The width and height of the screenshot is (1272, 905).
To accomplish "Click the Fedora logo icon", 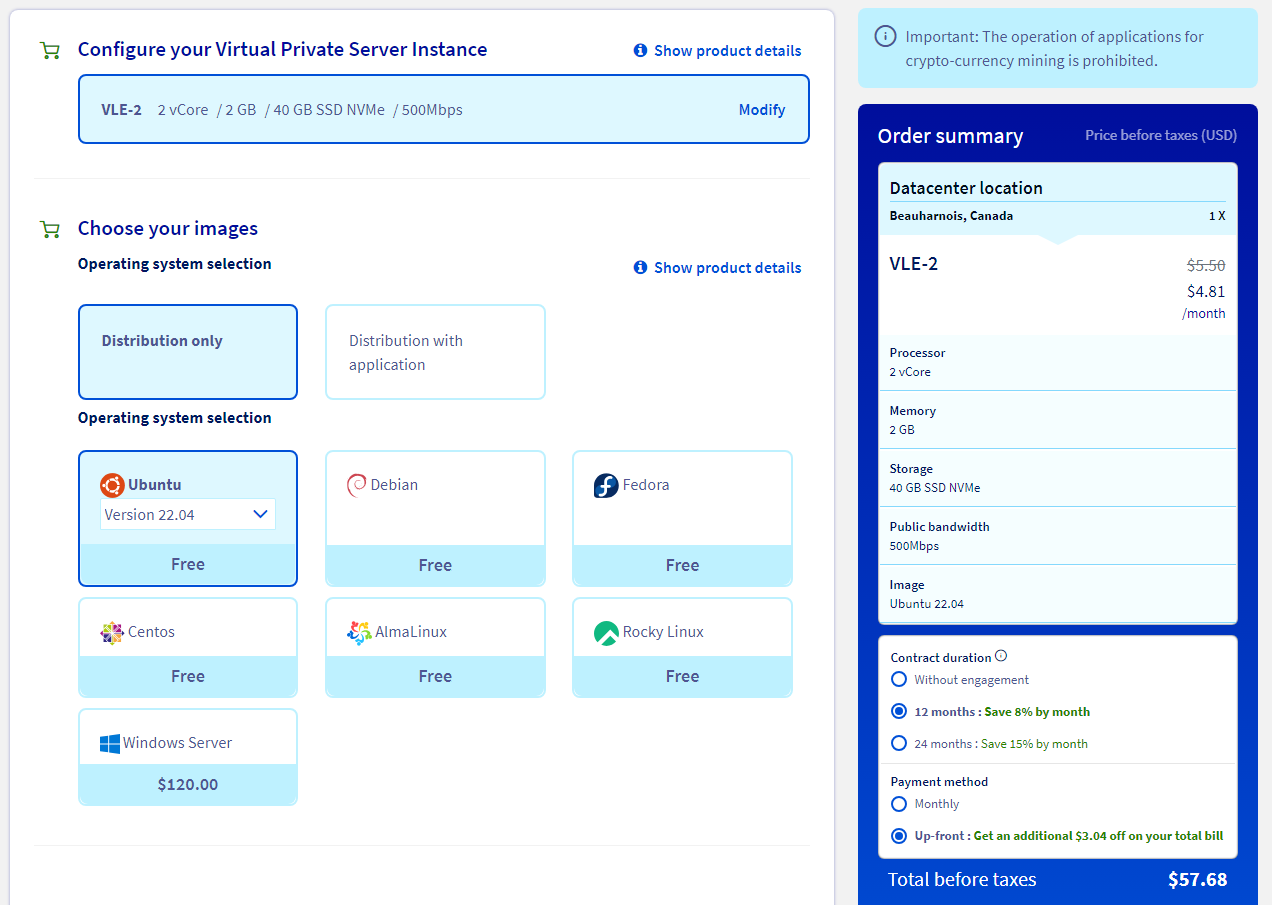I will click(x=606, y=486).
